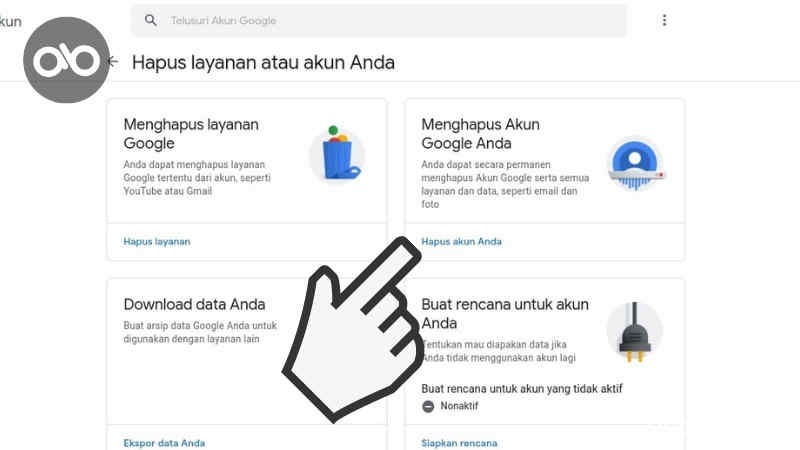
Task: Click the Buat arsip data Google description
Action: coord(200,332)
